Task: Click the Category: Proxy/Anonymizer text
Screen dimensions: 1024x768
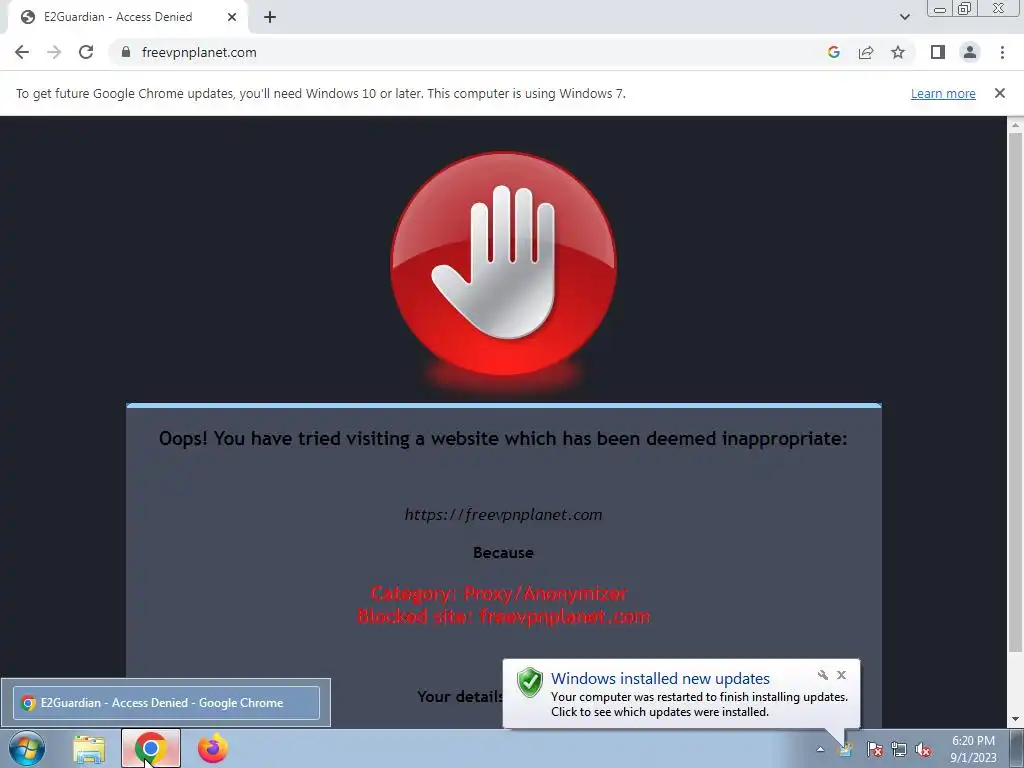Action: coord(499,594)
